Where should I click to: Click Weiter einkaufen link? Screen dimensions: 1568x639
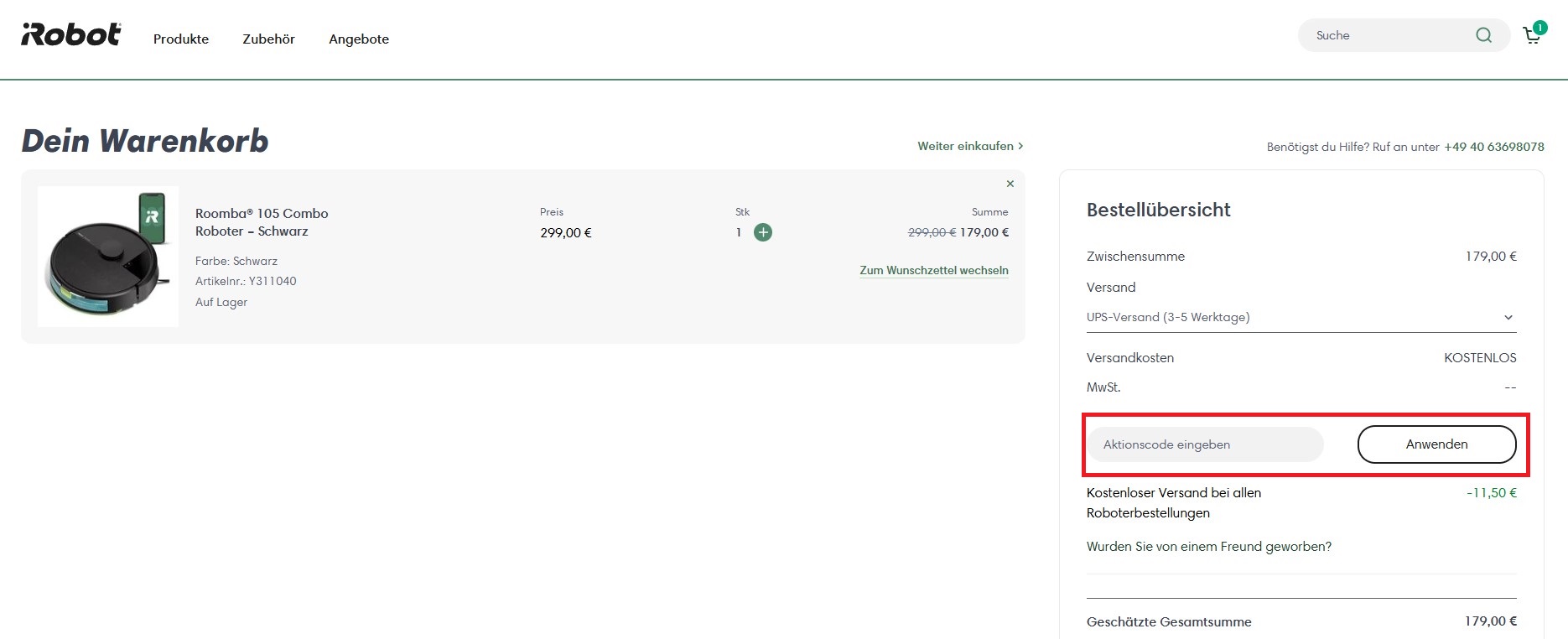coord(970,146)
